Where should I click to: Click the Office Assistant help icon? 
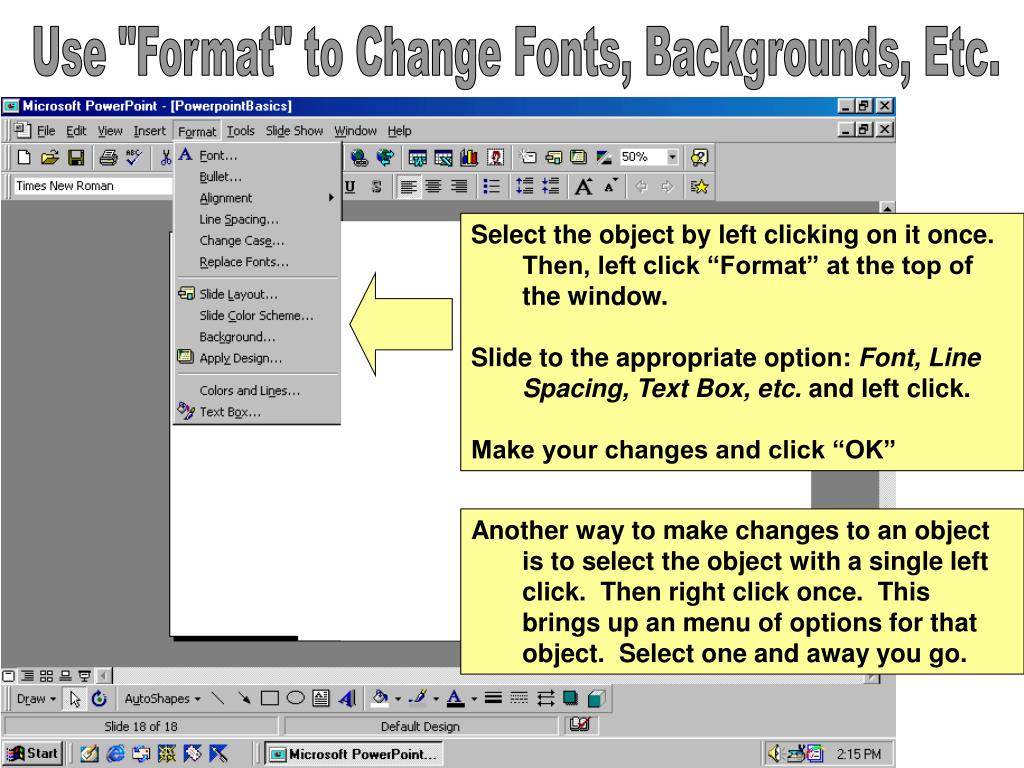699,157
